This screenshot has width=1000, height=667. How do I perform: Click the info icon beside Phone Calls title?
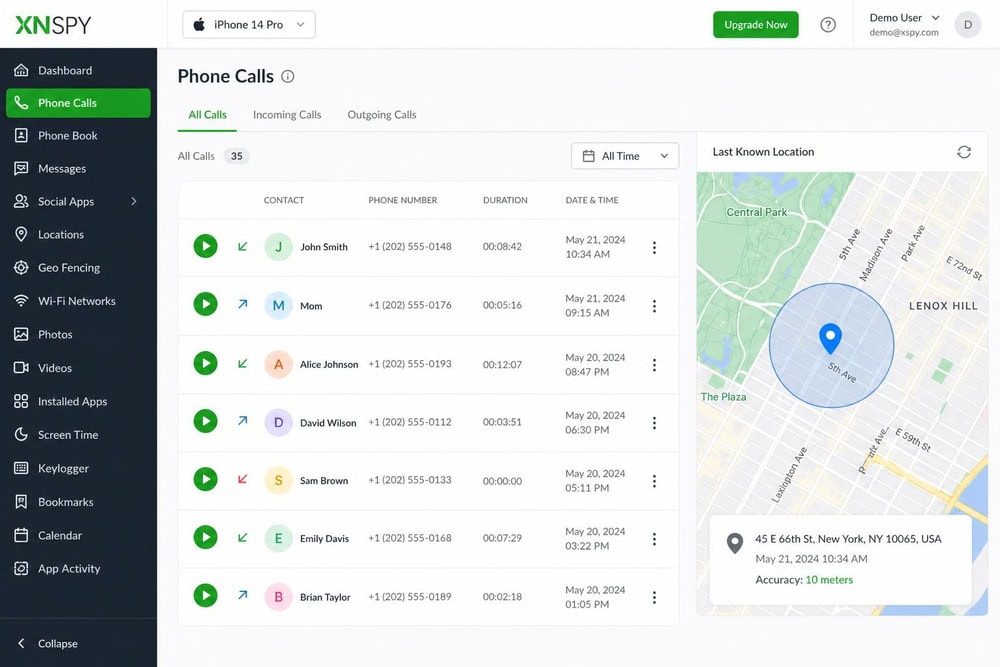tap(288, 77)
